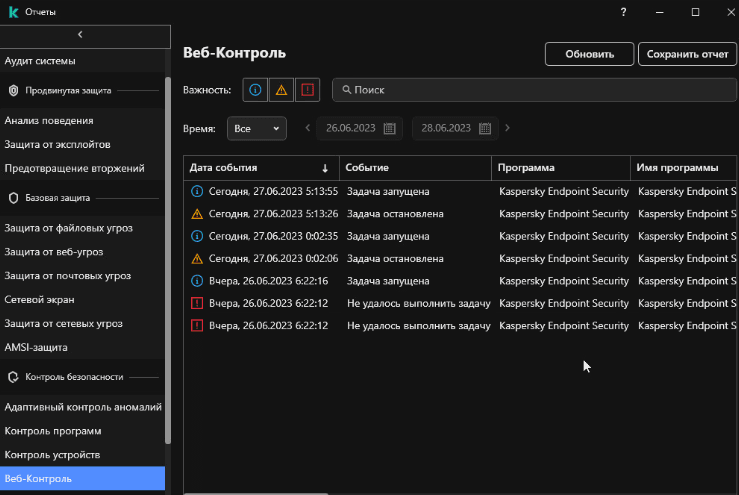Toggle the blue info importance filter
Screen dimensions: 739x495
(x=256, y=90)
